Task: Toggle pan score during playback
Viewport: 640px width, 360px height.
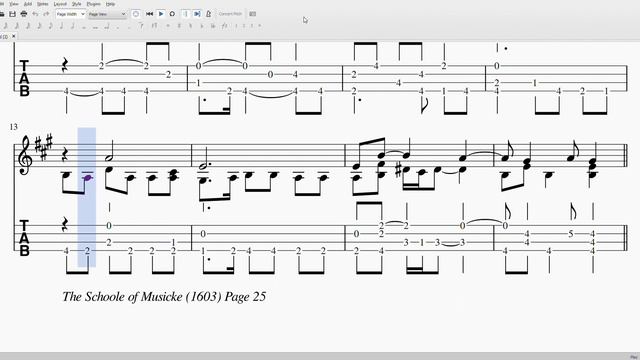Action: coord(197,14)
